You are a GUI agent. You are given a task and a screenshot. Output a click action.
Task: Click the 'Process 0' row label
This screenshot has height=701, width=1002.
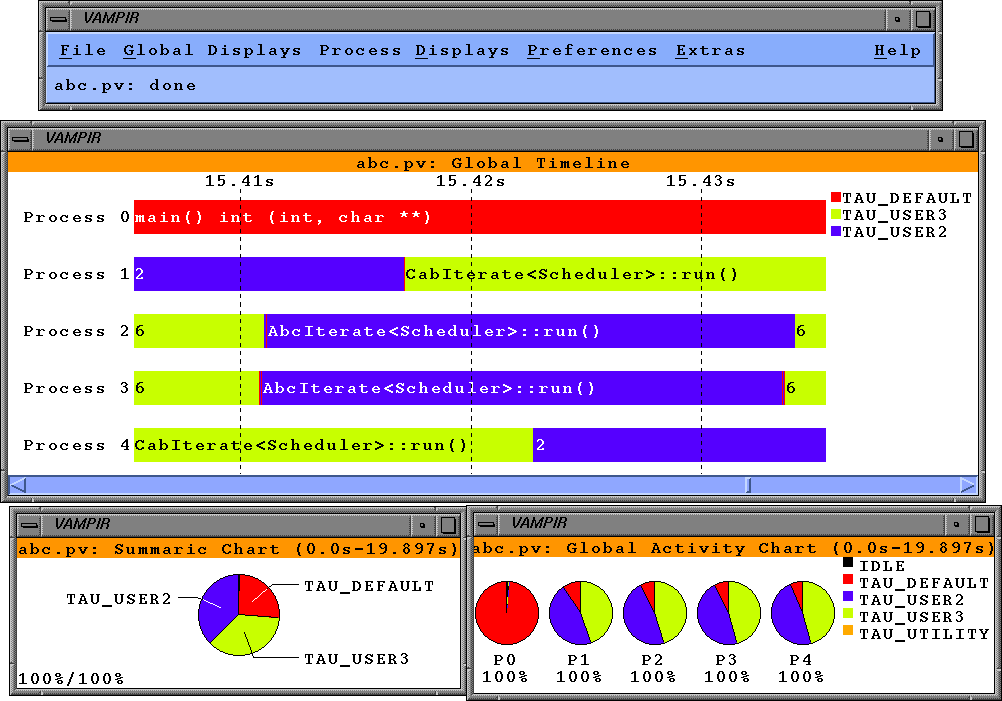(x=77, y=217)
